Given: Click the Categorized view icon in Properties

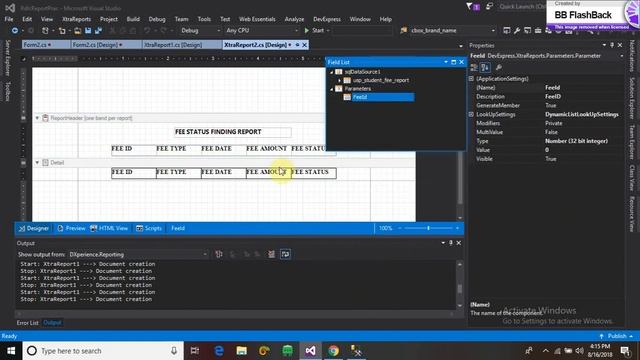Looking at the screenshot, I should click(x=474, y=67).
